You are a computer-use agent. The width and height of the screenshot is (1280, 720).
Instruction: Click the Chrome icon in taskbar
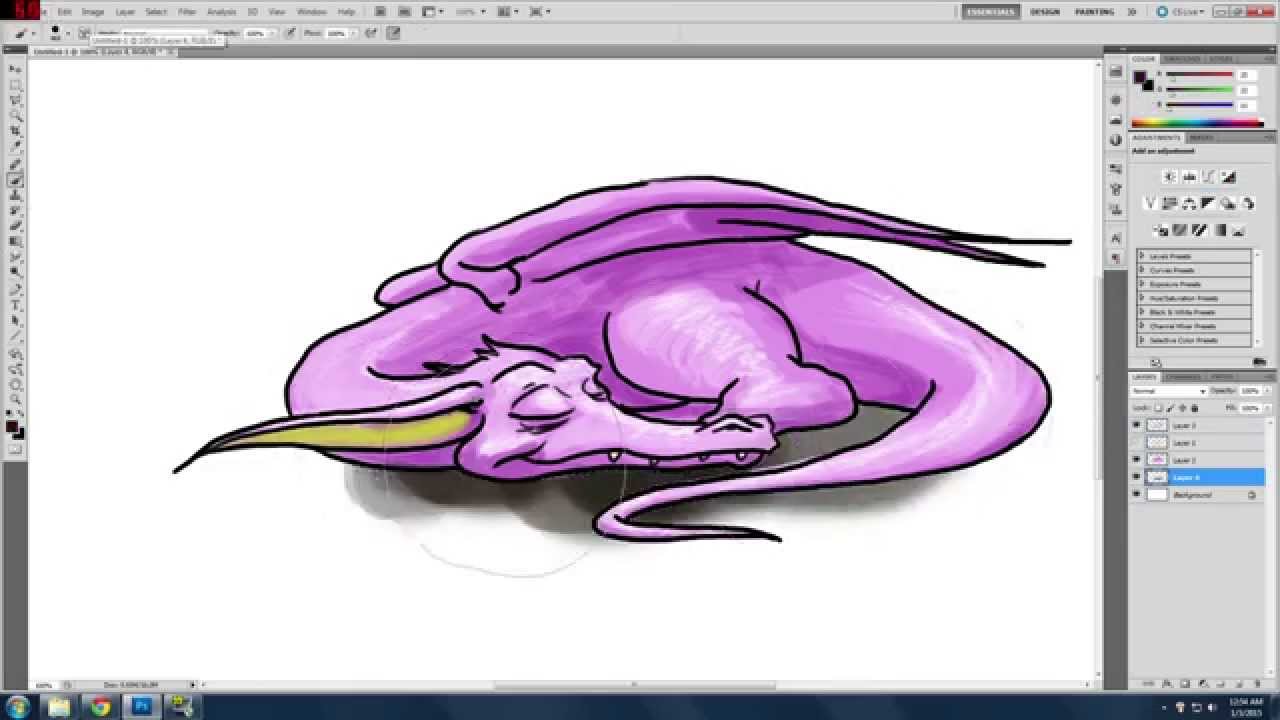(x=100, y=706)
